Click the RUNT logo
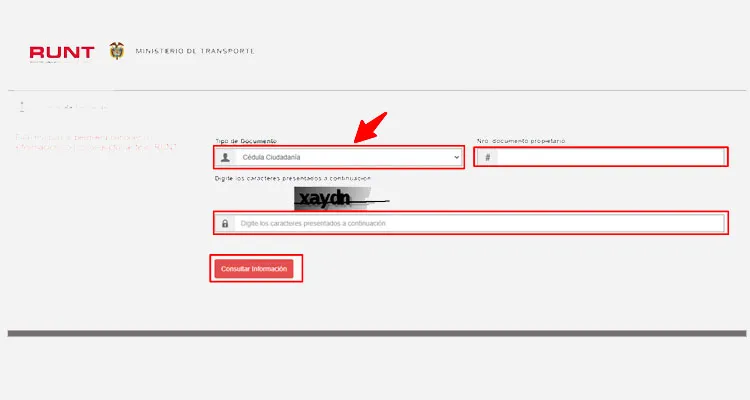This screenshot has height=400, width=750. pyautogui.click(x=62, y=53)
